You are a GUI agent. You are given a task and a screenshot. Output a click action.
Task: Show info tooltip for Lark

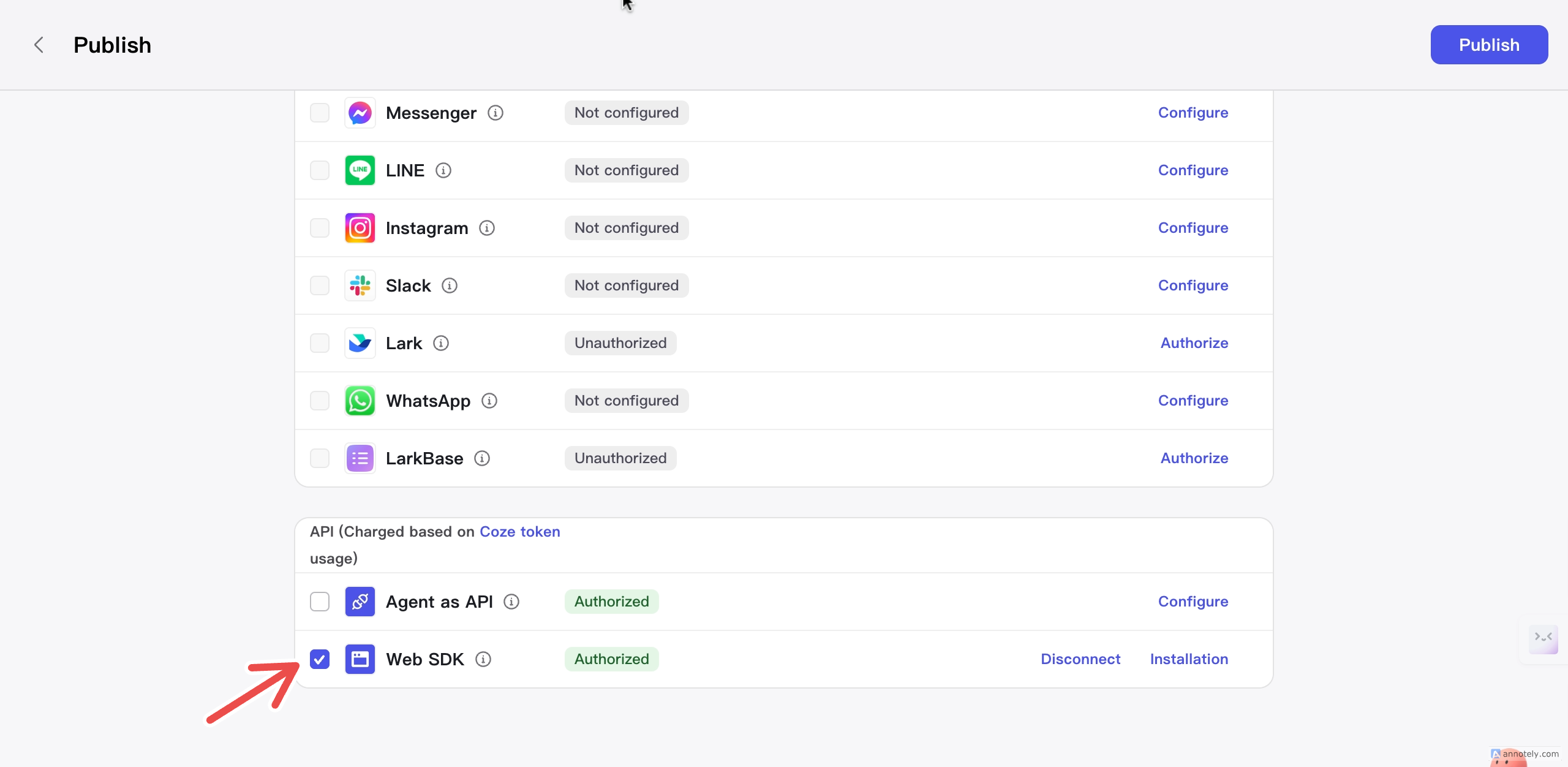click(441, 343)
